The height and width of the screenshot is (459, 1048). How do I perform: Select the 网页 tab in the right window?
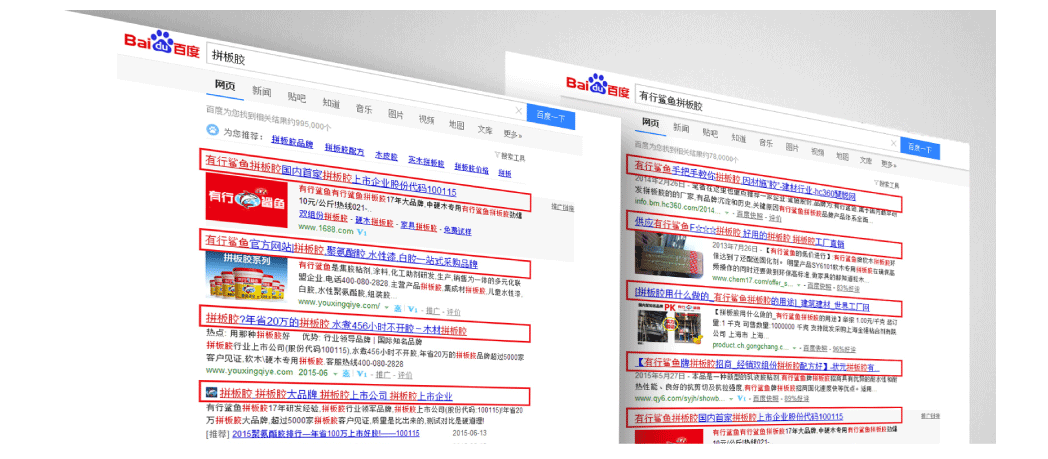click(x=651, y=122)
